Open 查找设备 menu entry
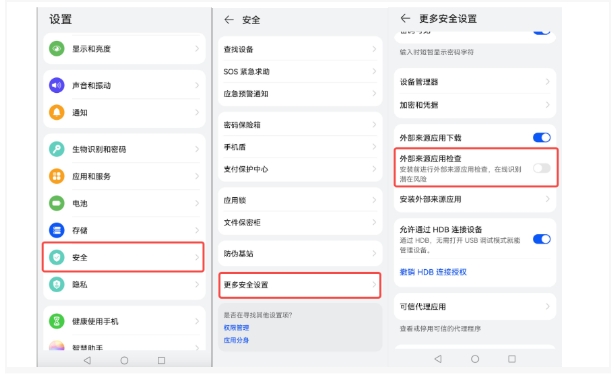The height and width of the screenshot is (374, 616). pos(300,49)
